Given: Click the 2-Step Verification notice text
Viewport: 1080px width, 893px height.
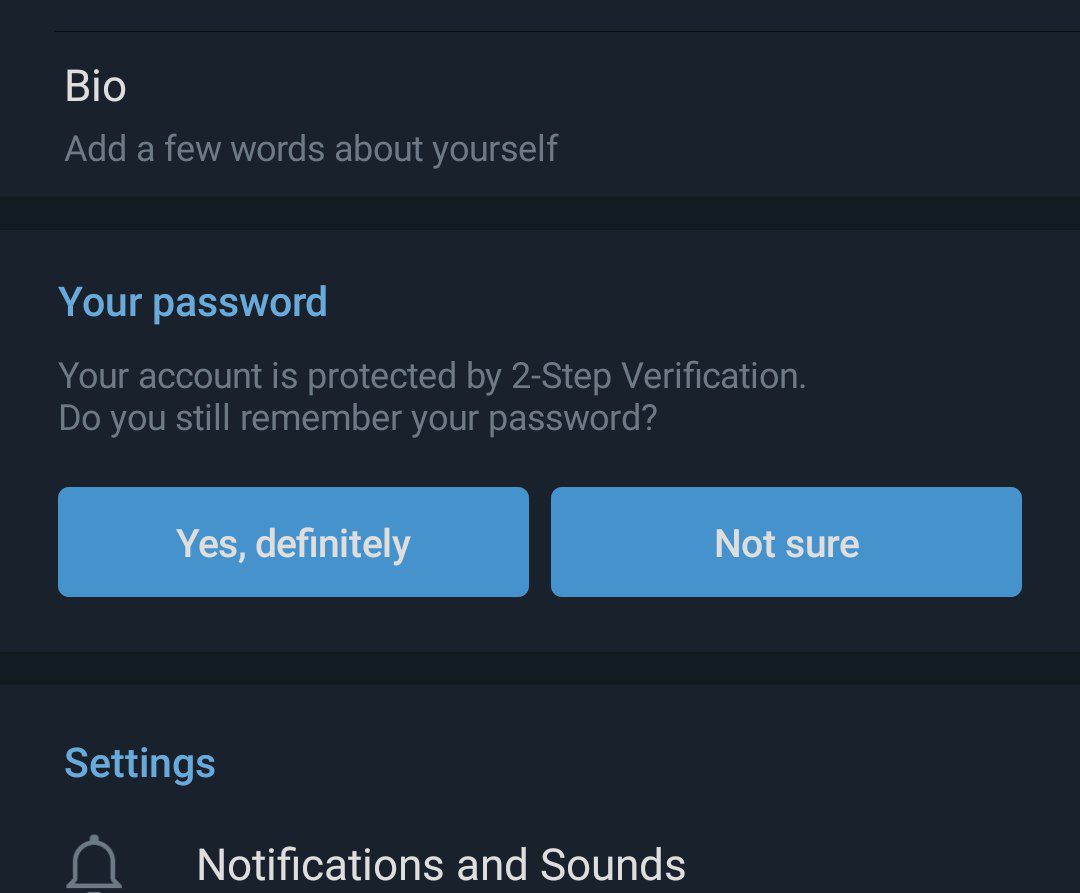Looking at the screenshot, I should tap(432, 376).
